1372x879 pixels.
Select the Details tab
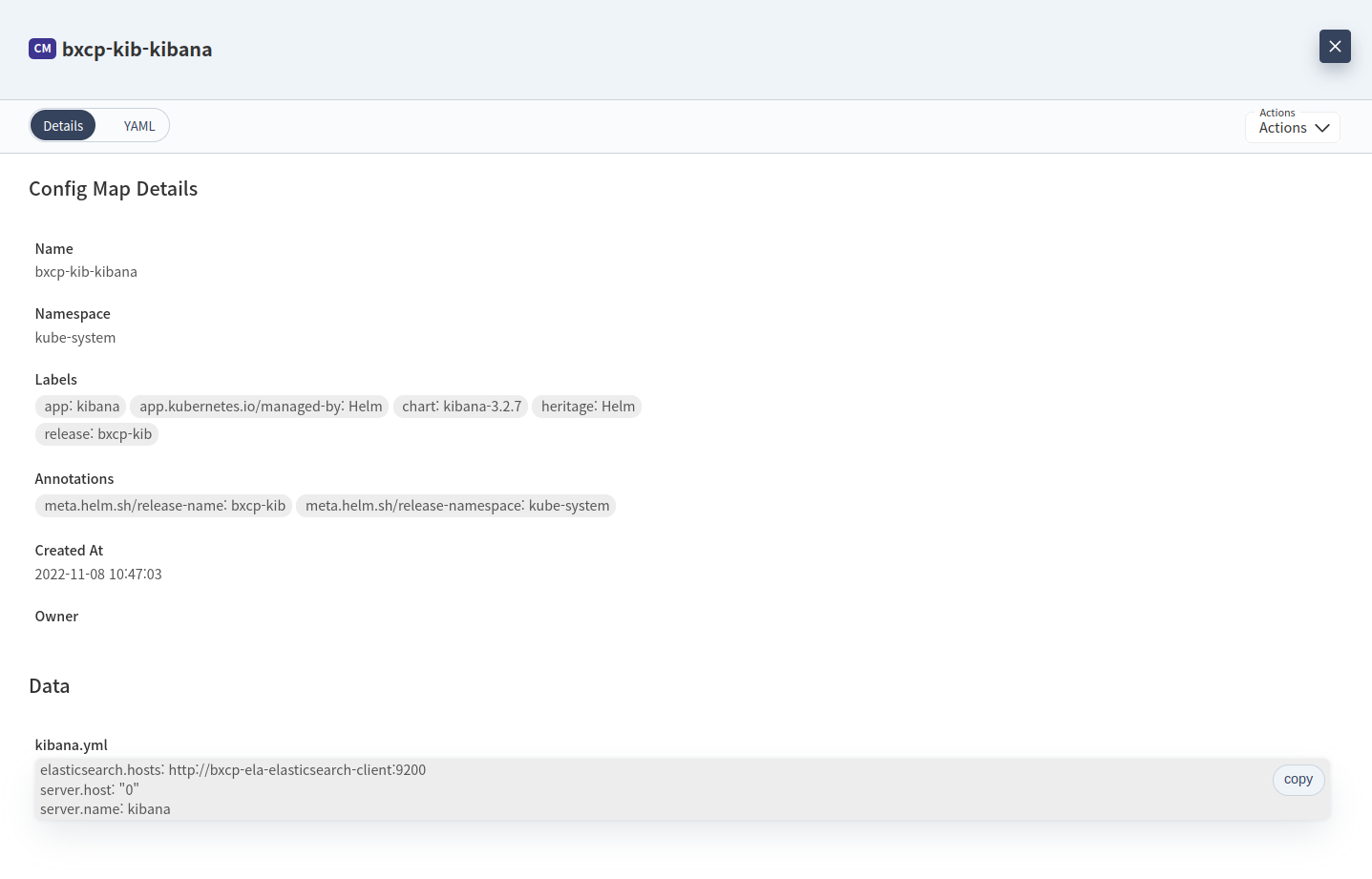point(63,126)
